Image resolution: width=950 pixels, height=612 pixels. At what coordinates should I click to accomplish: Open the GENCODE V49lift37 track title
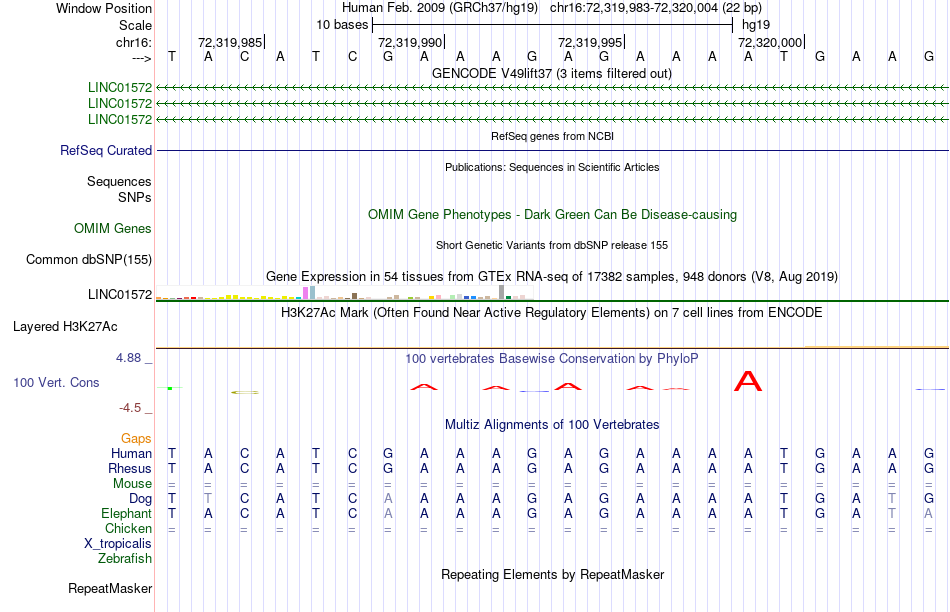[x=552, y=73]
